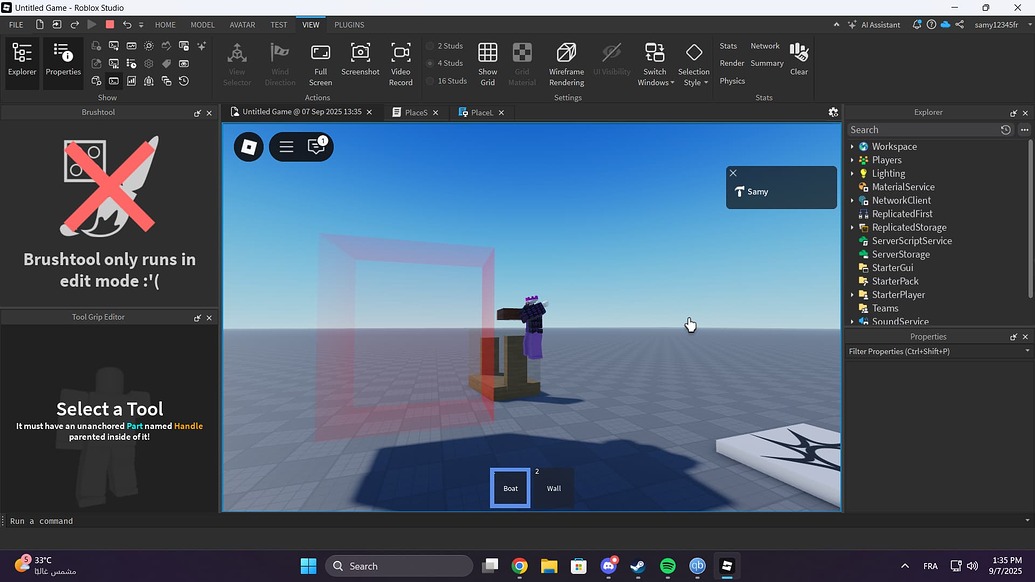
Task: Open the View Selector tool
Action: coord(237,60)
